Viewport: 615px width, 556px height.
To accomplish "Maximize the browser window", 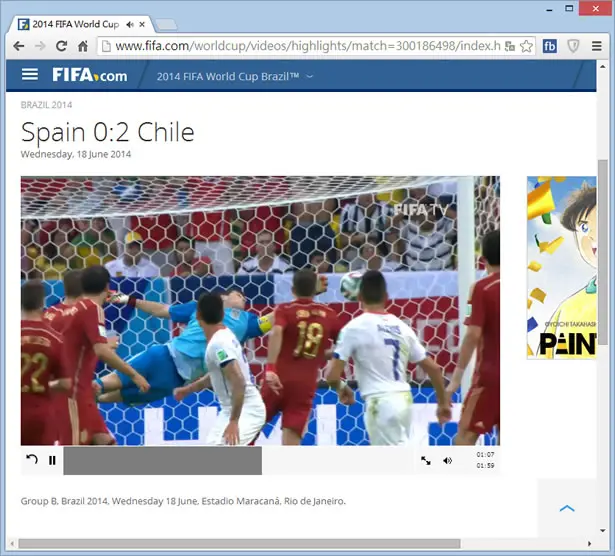I will pos(569,8).
